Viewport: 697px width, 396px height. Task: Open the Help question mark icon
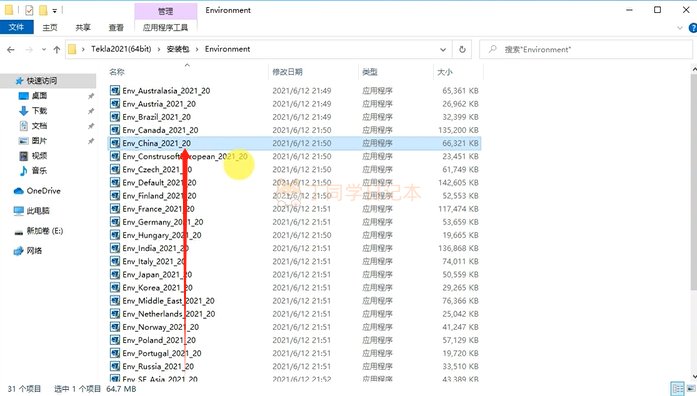pos(693,28)
